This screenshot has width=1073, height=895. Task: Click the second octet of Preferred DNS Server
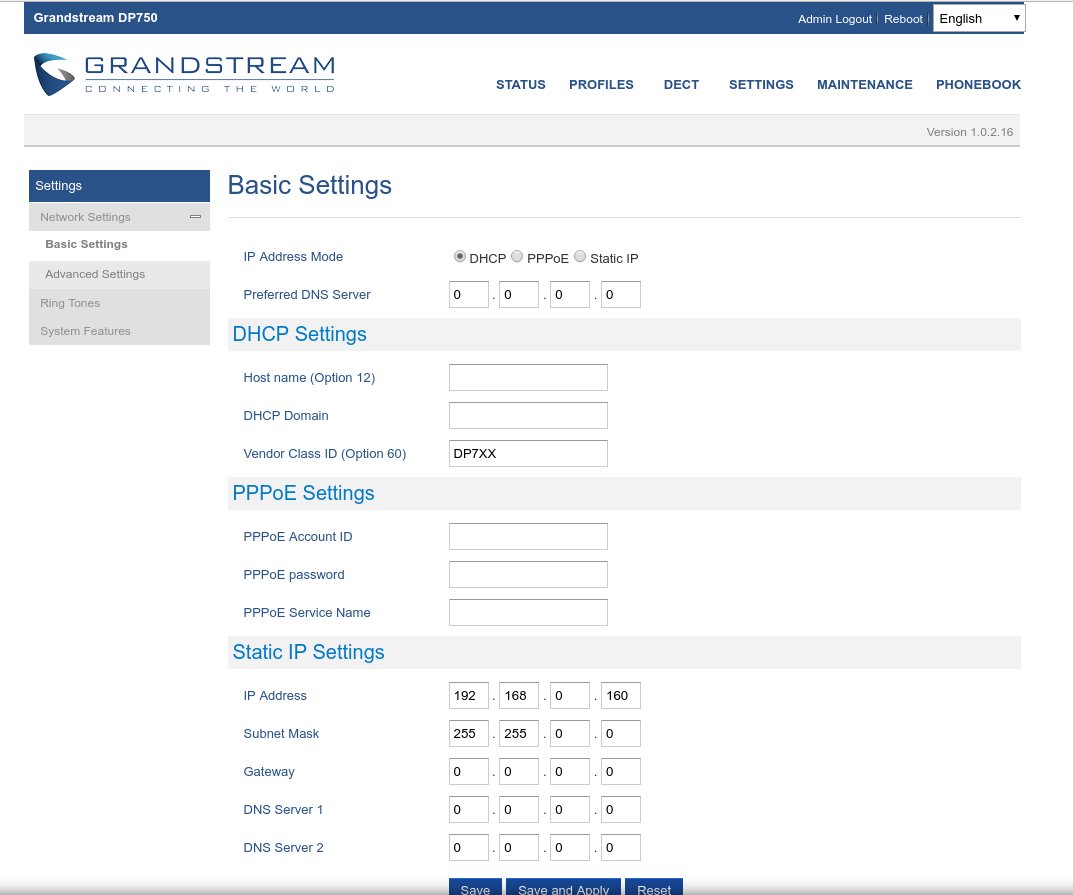tap(519, 294)
